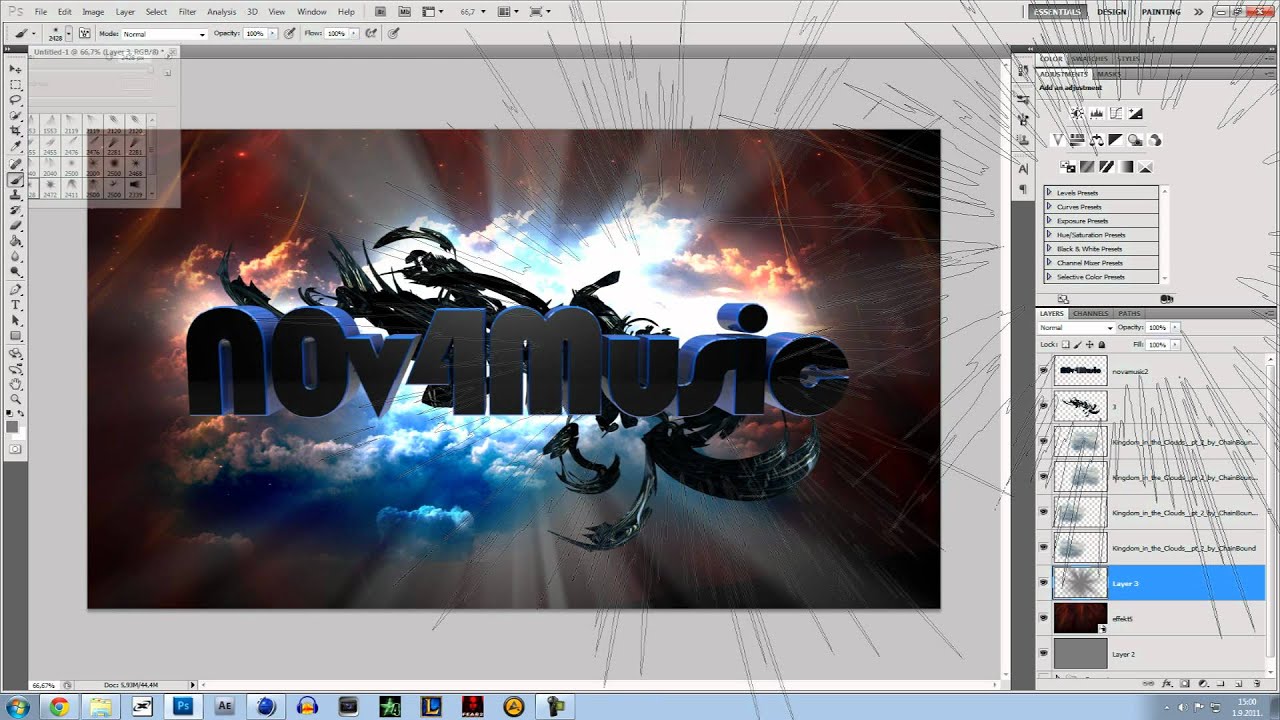This screenshot has width=1280, height=720.
Task: Expand Channel Mixer Presets
Action: pyautogui.click(x=1049, y=262)
